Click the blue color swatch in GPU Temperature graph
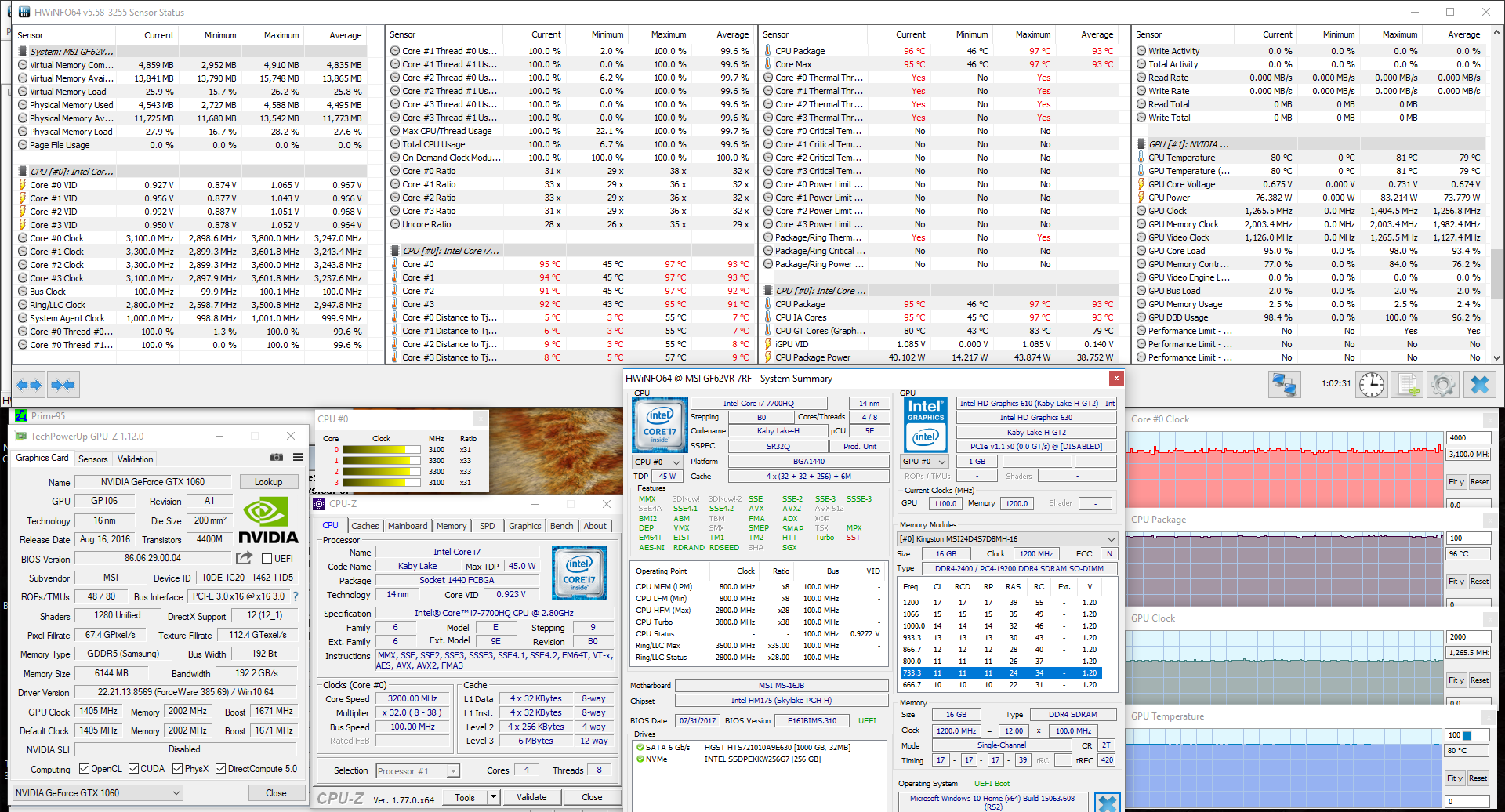The image size is (1505, 812). 1467,735
